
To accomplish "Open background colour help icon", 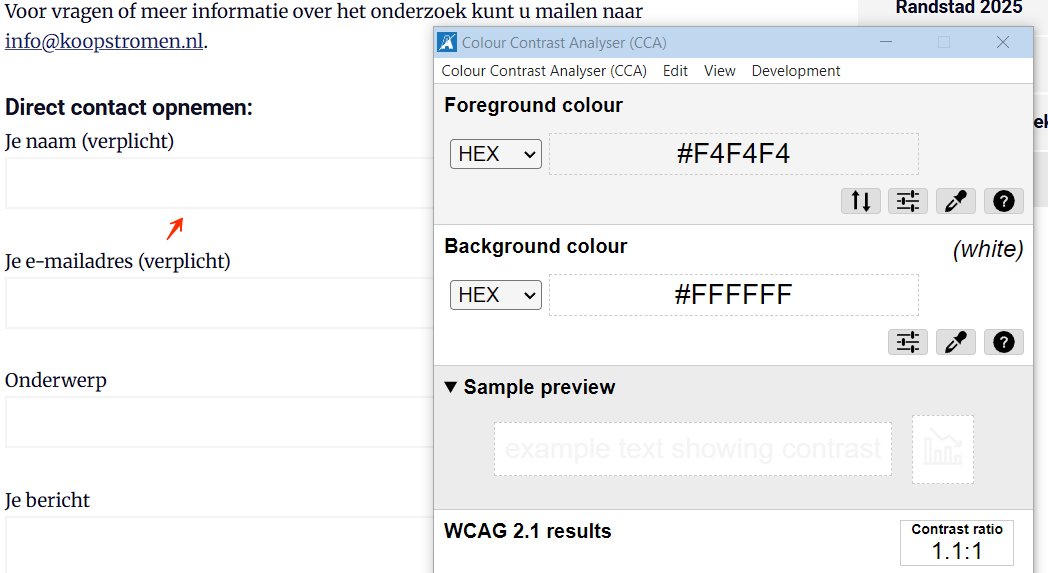I will [1004, 342].
